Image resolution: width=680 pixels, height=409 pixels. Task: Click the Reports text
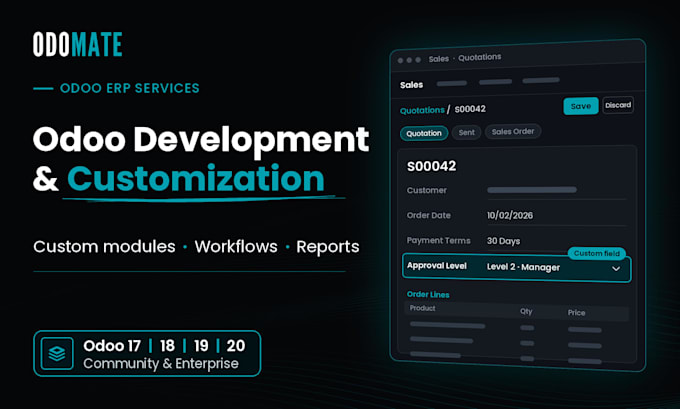tap(328, 247)
